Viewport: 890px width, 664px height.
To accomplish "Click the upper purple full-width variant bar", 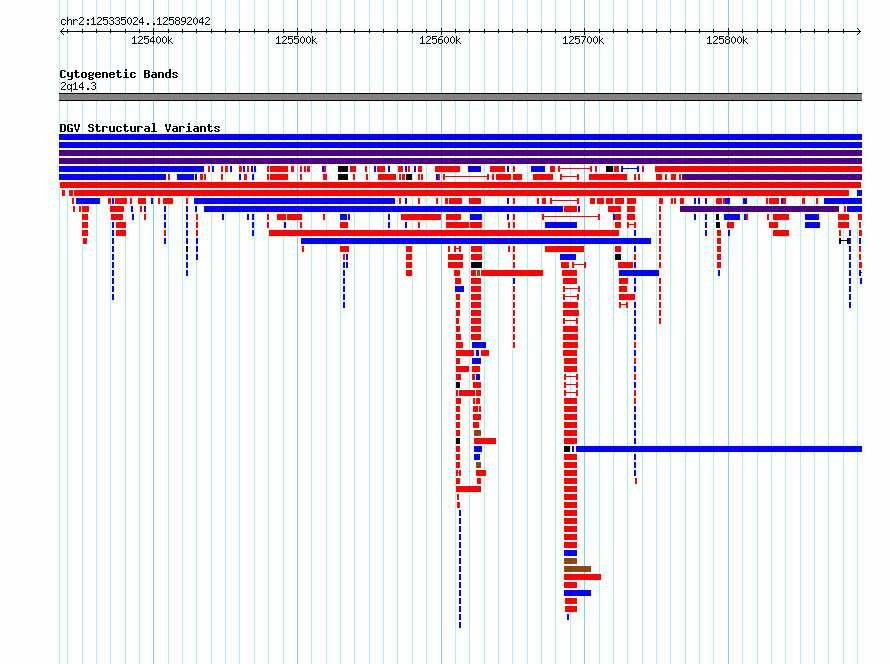I will [460, 153].
